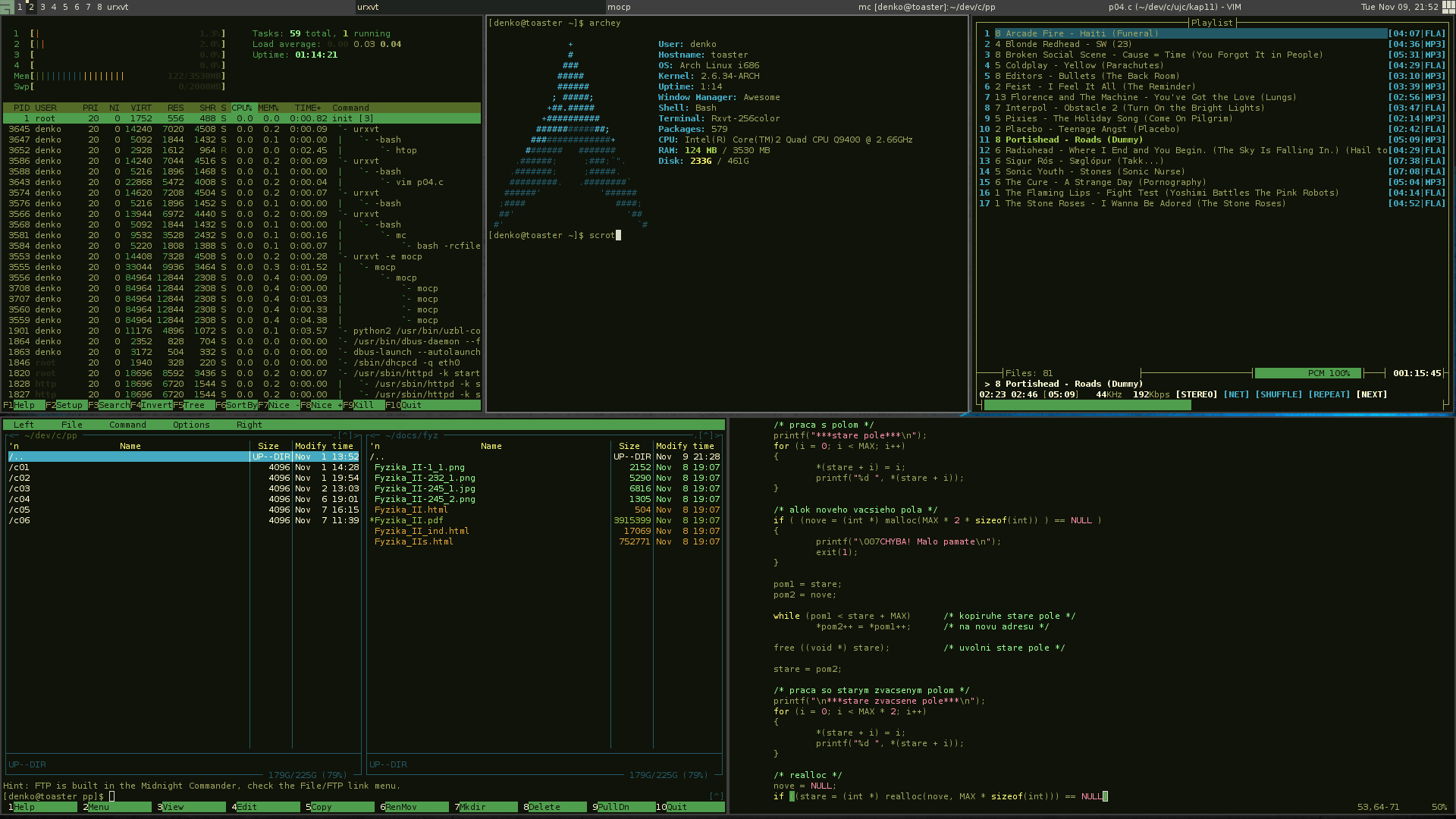1456x819 pixels.
Task: Select Fyzika_IIs.html in the right mc panel
Action: (544, 541)
